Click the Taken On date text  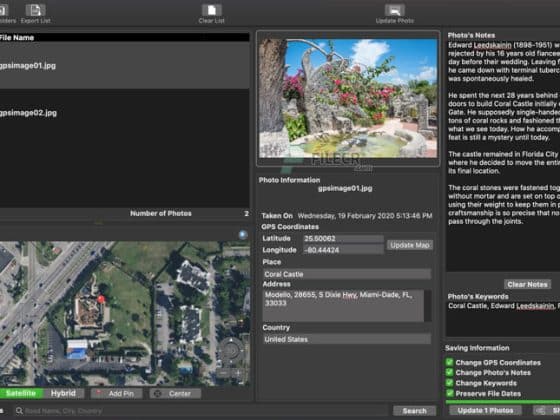pyautogui.click(x=365, y=216)
